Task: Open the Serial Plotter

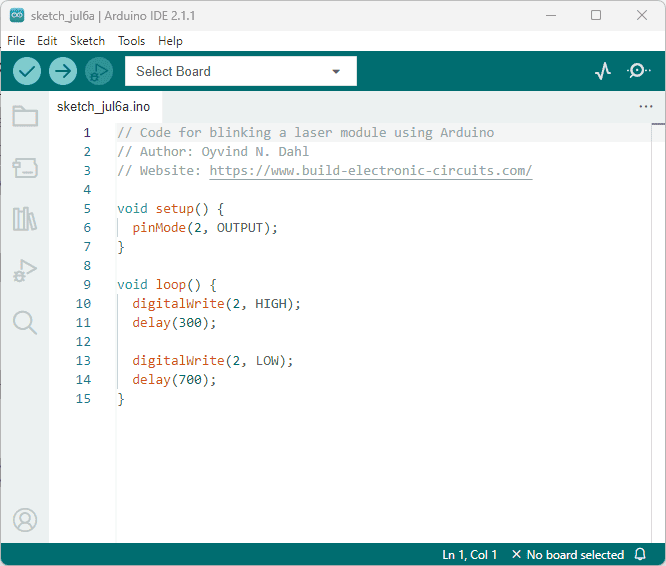Action: 603,71
